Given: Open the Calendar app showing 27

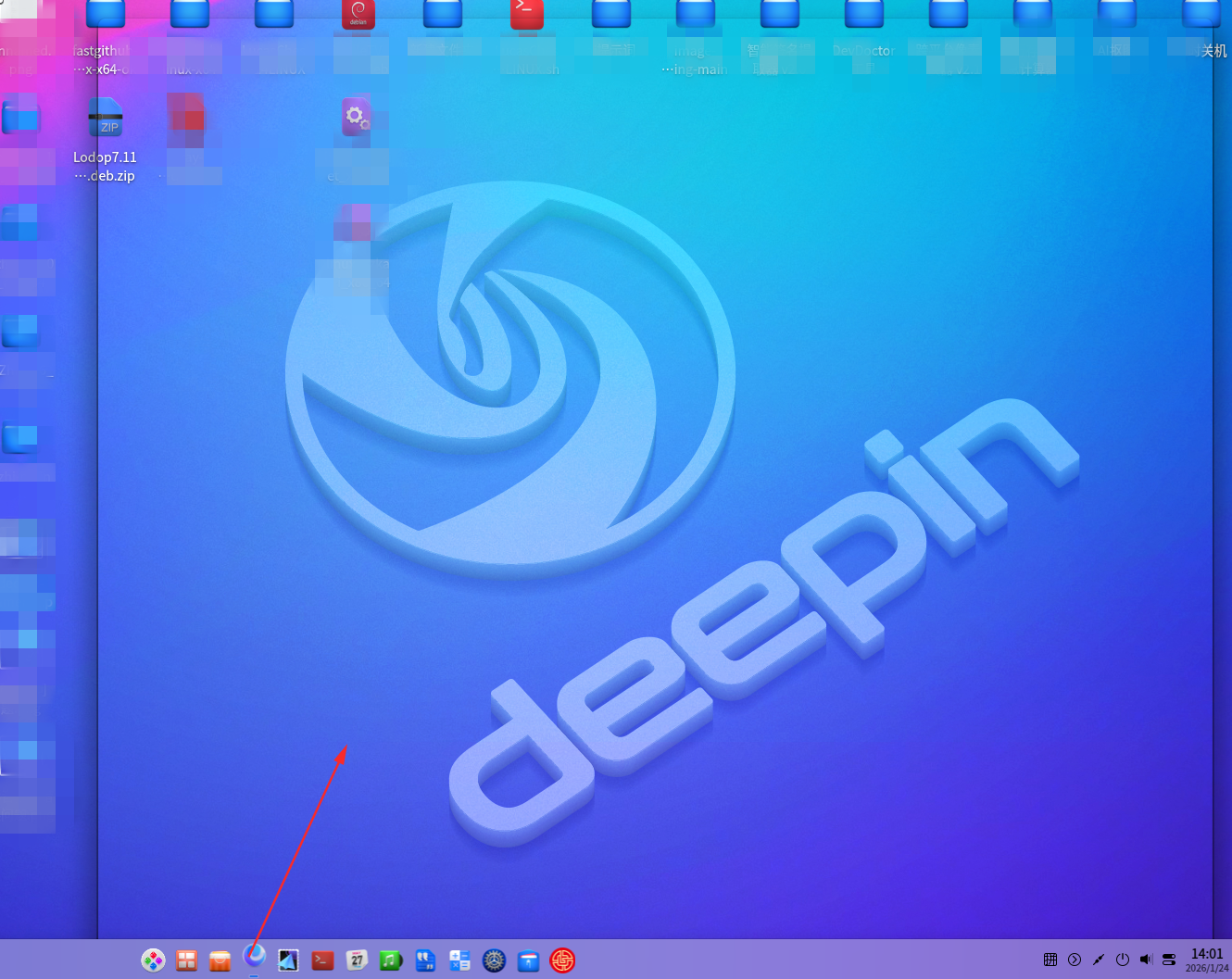Looking at the screenshot, I should pos(357,960).
